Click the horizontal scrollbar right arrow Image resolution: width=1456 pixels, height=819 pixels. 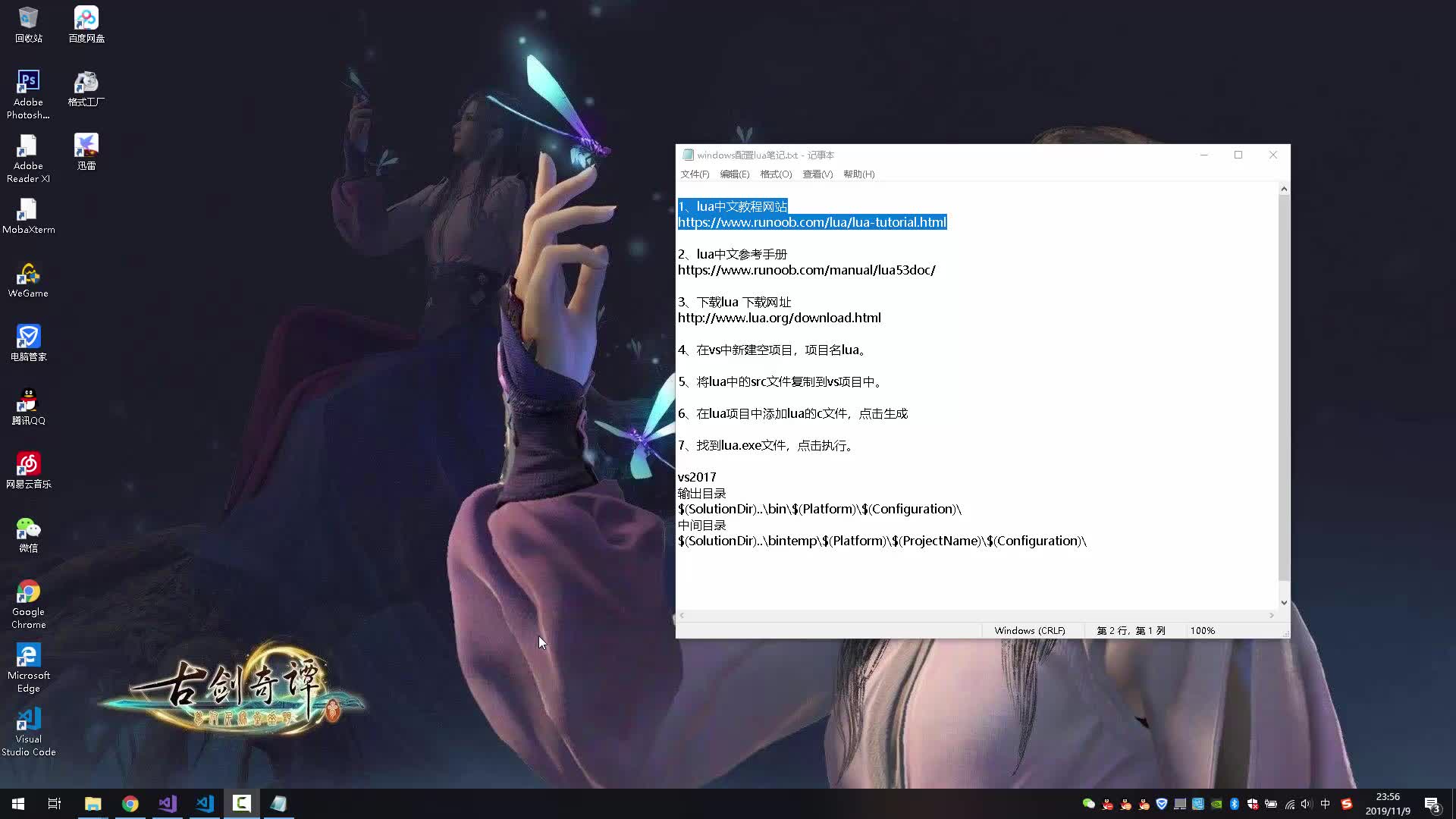click(x=1272, y=616)
